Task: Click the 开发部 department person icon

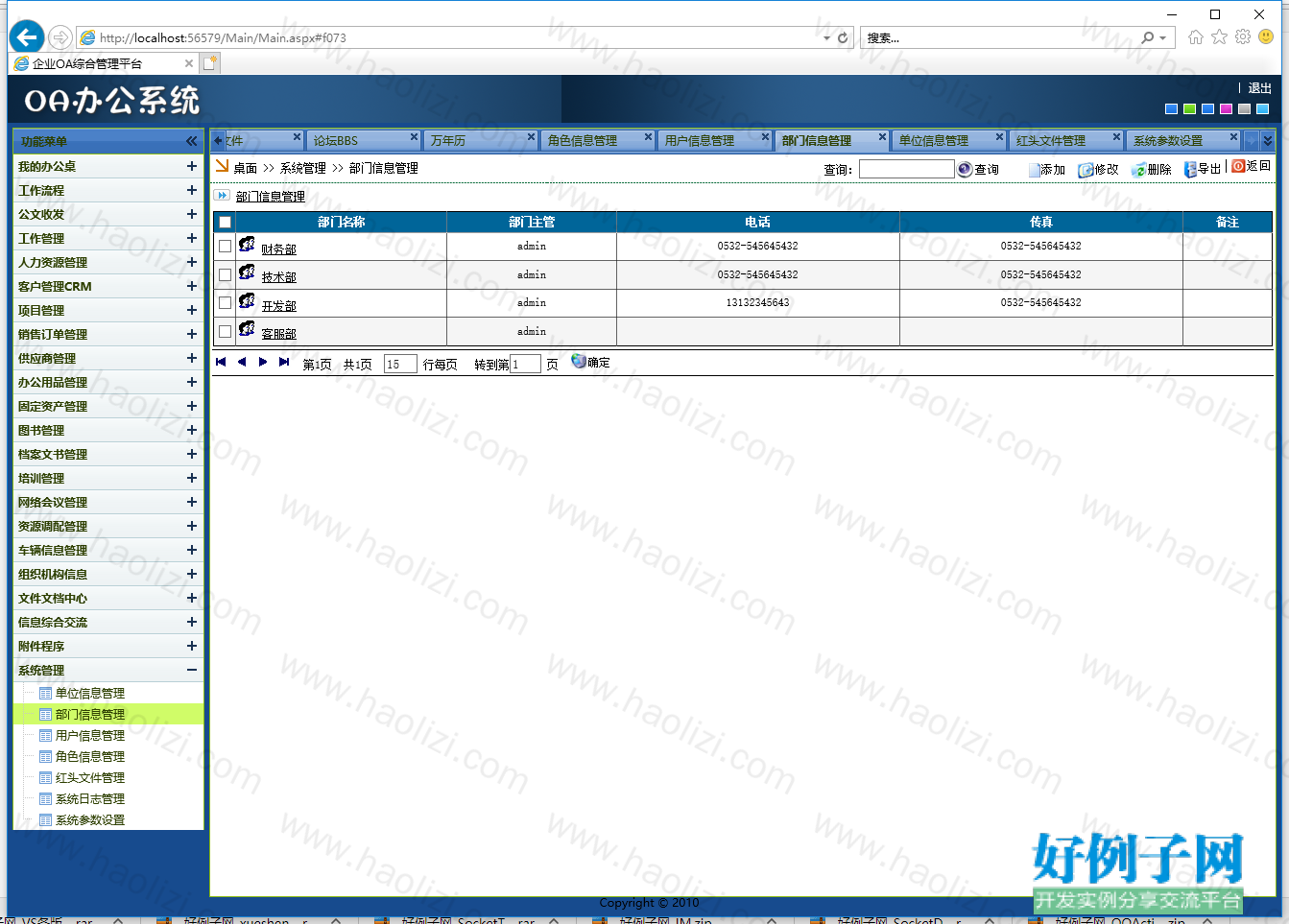Action: (247, 300)
